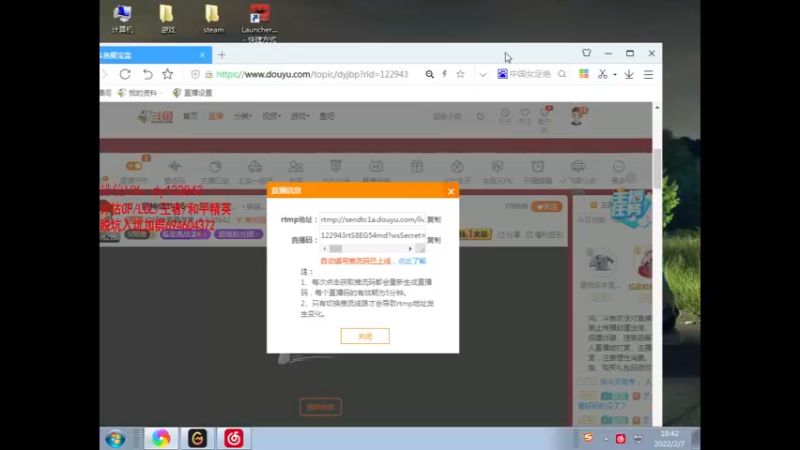The width and height of the screenshot is (800, 450).
Task: Open the colorful grid apps icon in toolbar
Action: 584,74
